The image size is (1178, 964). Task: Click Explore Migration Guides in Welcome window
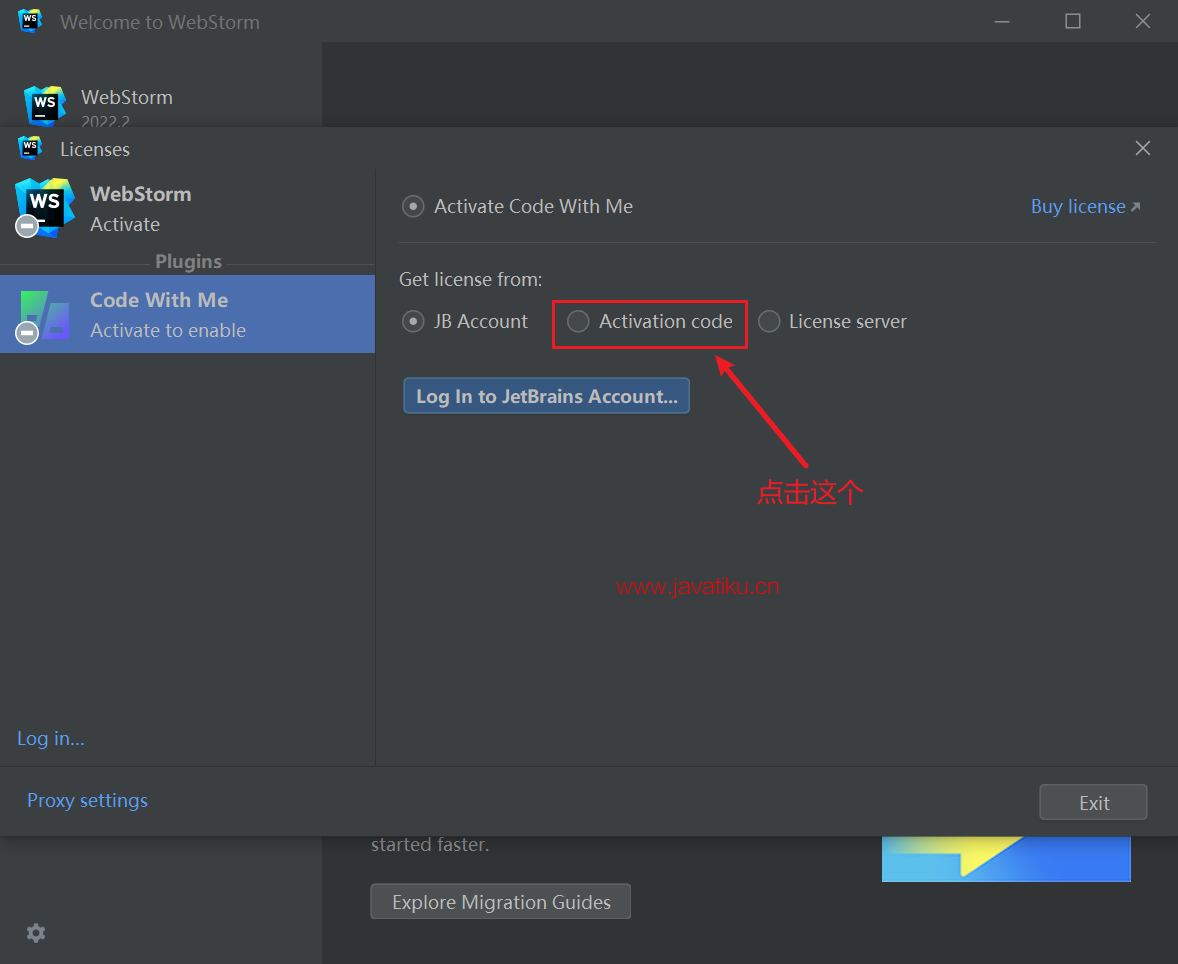[500, 902]
